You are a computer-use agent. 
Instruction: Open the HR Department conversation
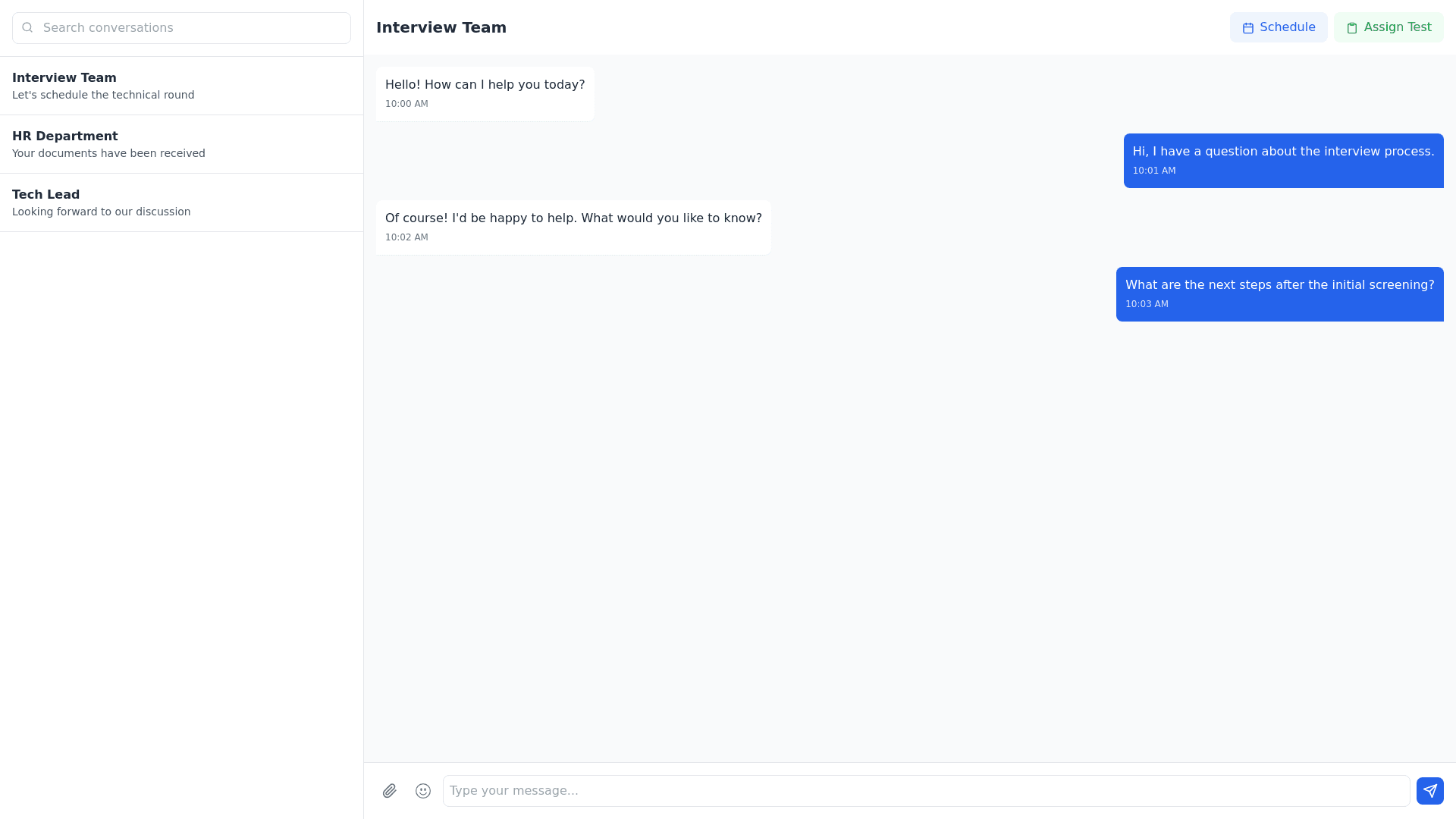(x=181, y=144)
